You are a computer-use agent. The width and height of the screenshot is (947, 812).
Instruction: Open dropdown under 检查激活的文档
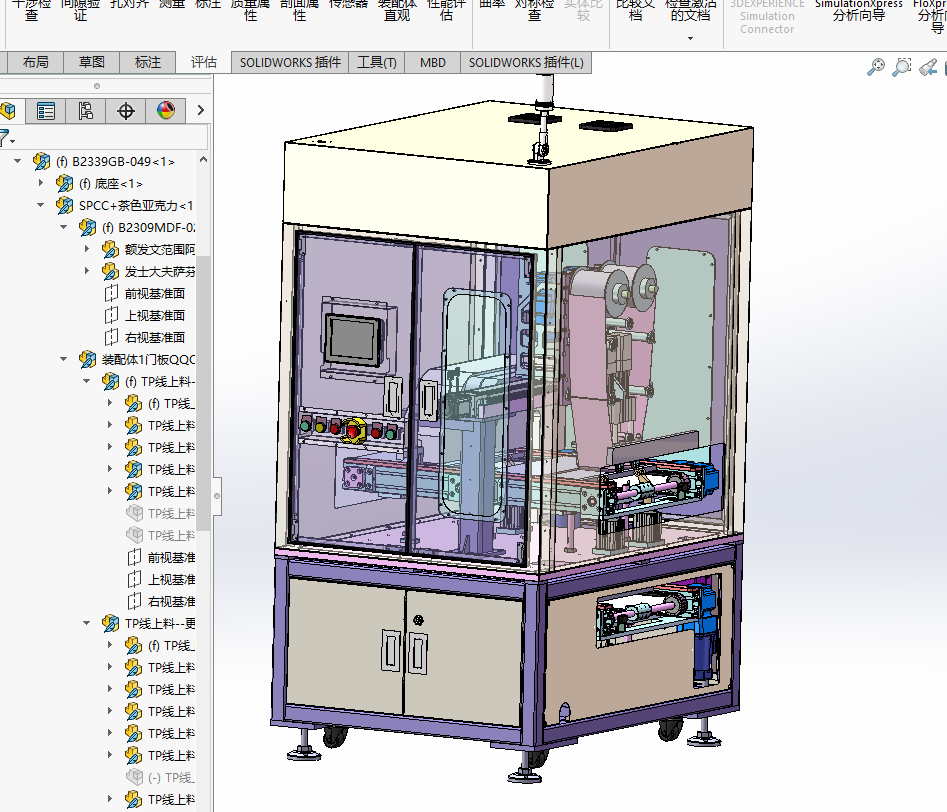[x=690, y=38]
